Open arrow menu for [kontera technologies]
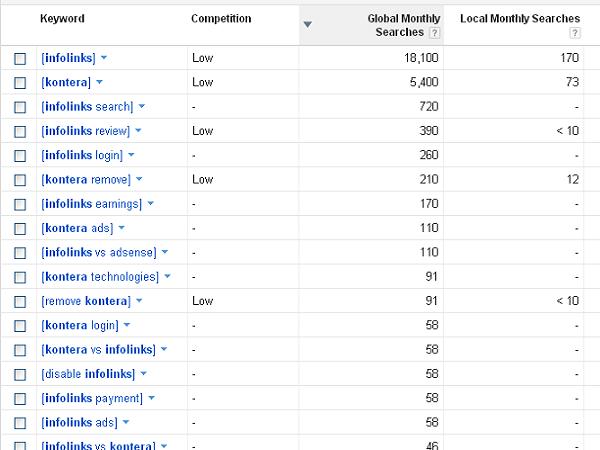The height and width of the screenshot is (450, 600). point(167,276)
